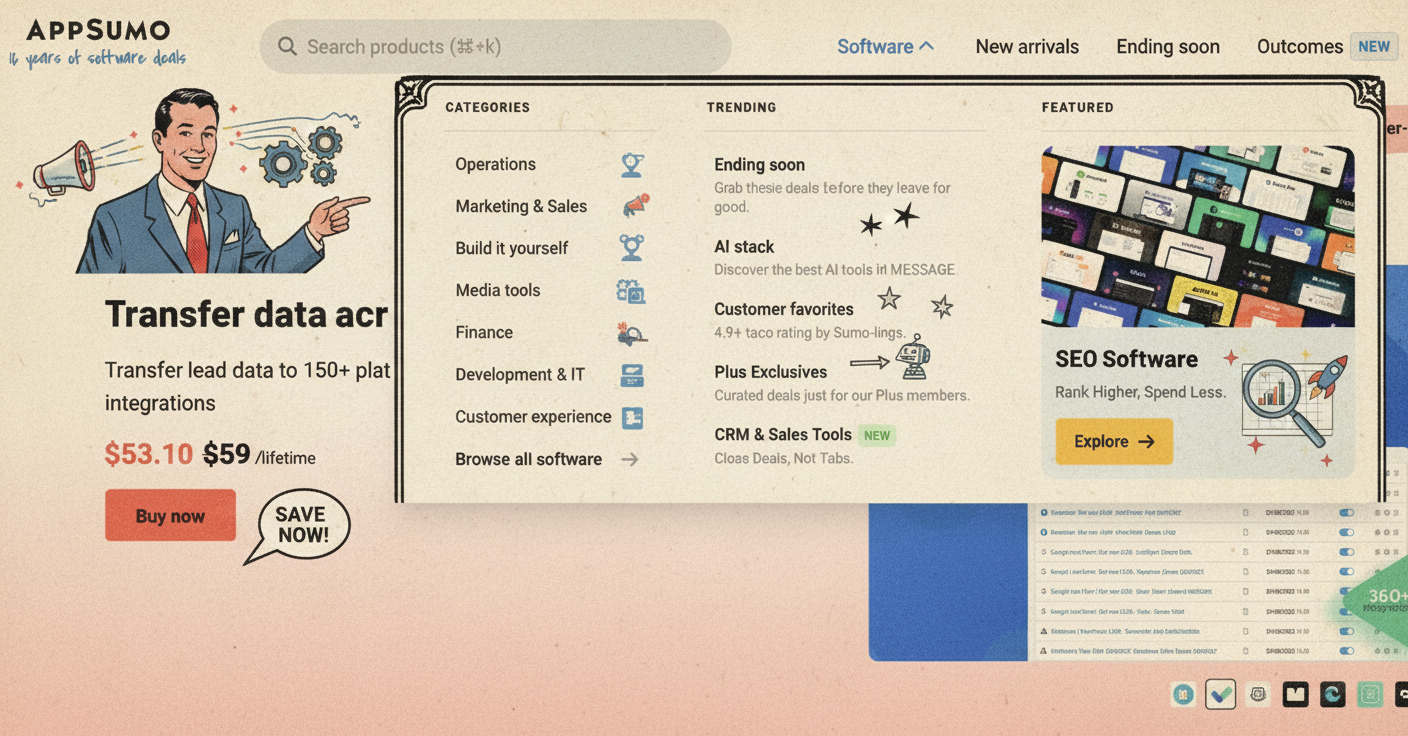This screenshot has height=736, width=1408.
Task: Click the magnifier icon in the search bar
Action: click(287, 46)
